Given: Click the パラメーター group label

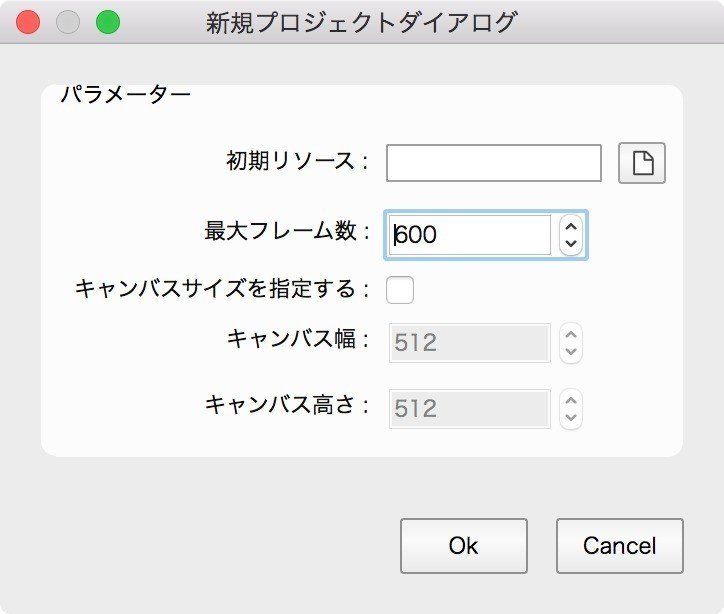Looking at the screenshot, I should coord(126,95).
